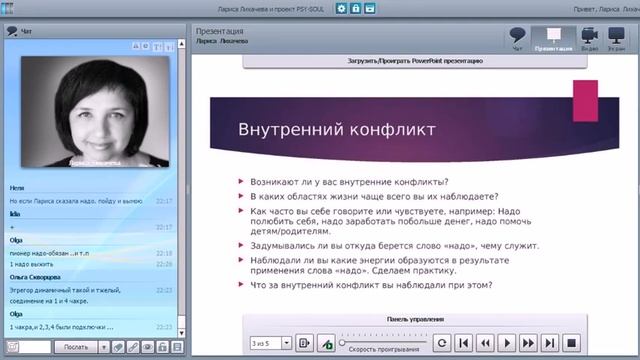Click the Загрузить/Проиграть PowerPoint презентацию bar
Image resolution: width=640 pixels, height=360 pixels.
tap(415, 61)
